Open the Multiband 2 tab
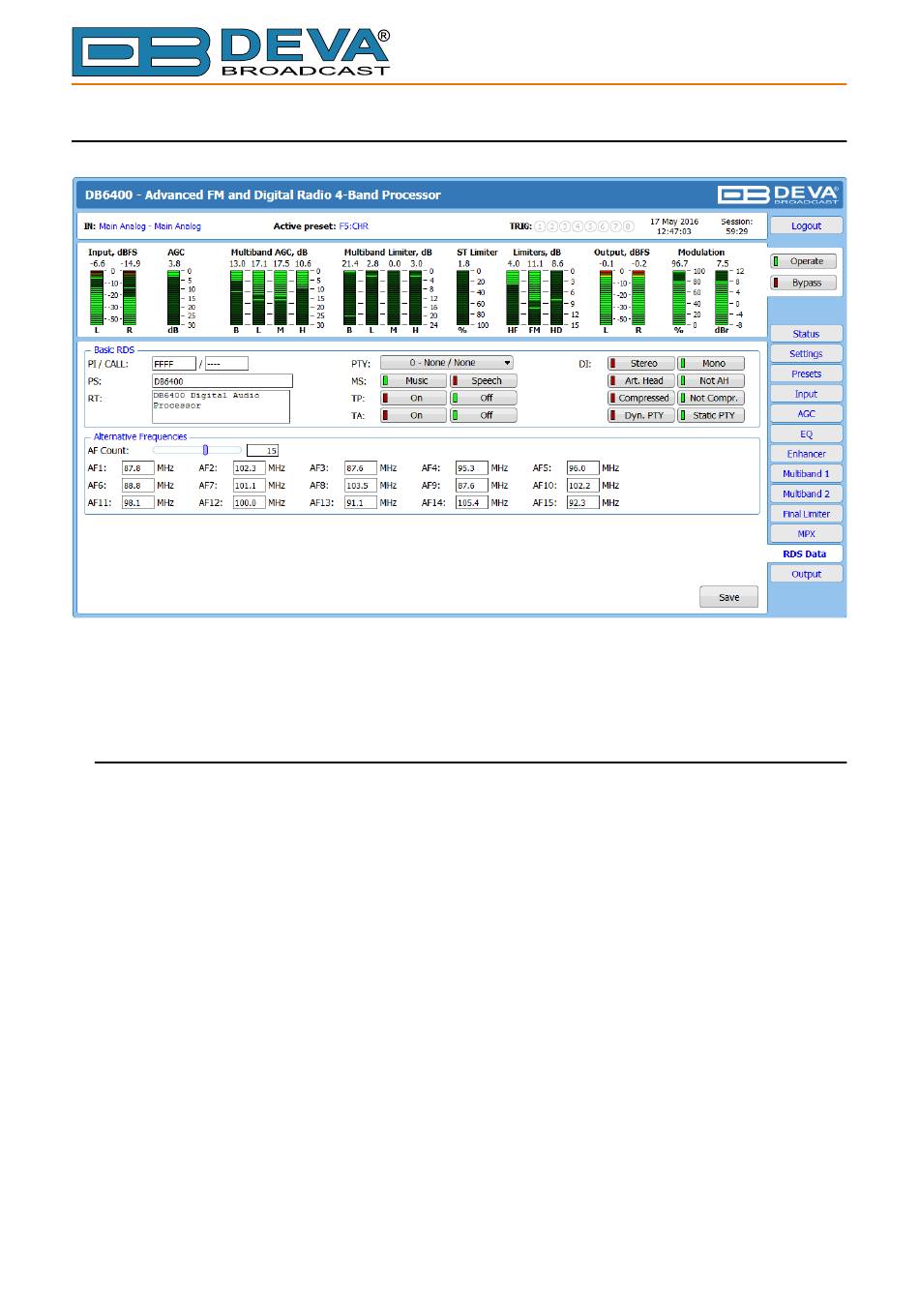The width and height of the screenshot is (919, 1316). [806, 493]
